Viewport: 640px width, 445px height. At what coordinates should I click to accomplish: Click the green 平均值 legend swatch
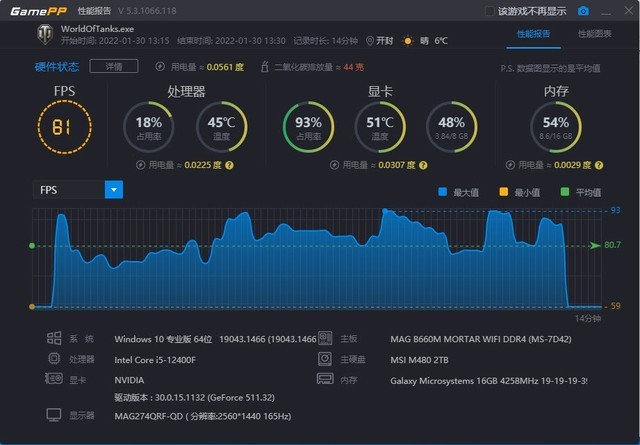click(x=565, y=192)
